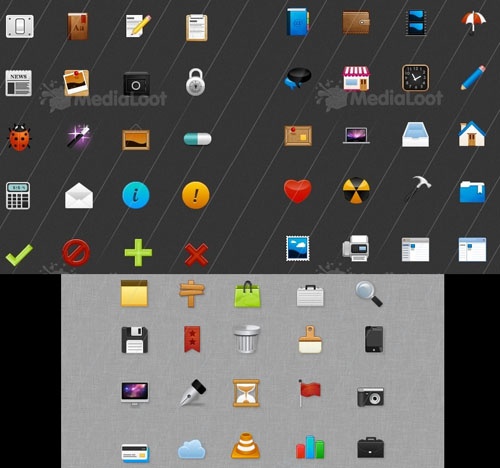This screenshot has width=500, height=468.
Task: Click the hourglass icon
Action: click(246, 393)
